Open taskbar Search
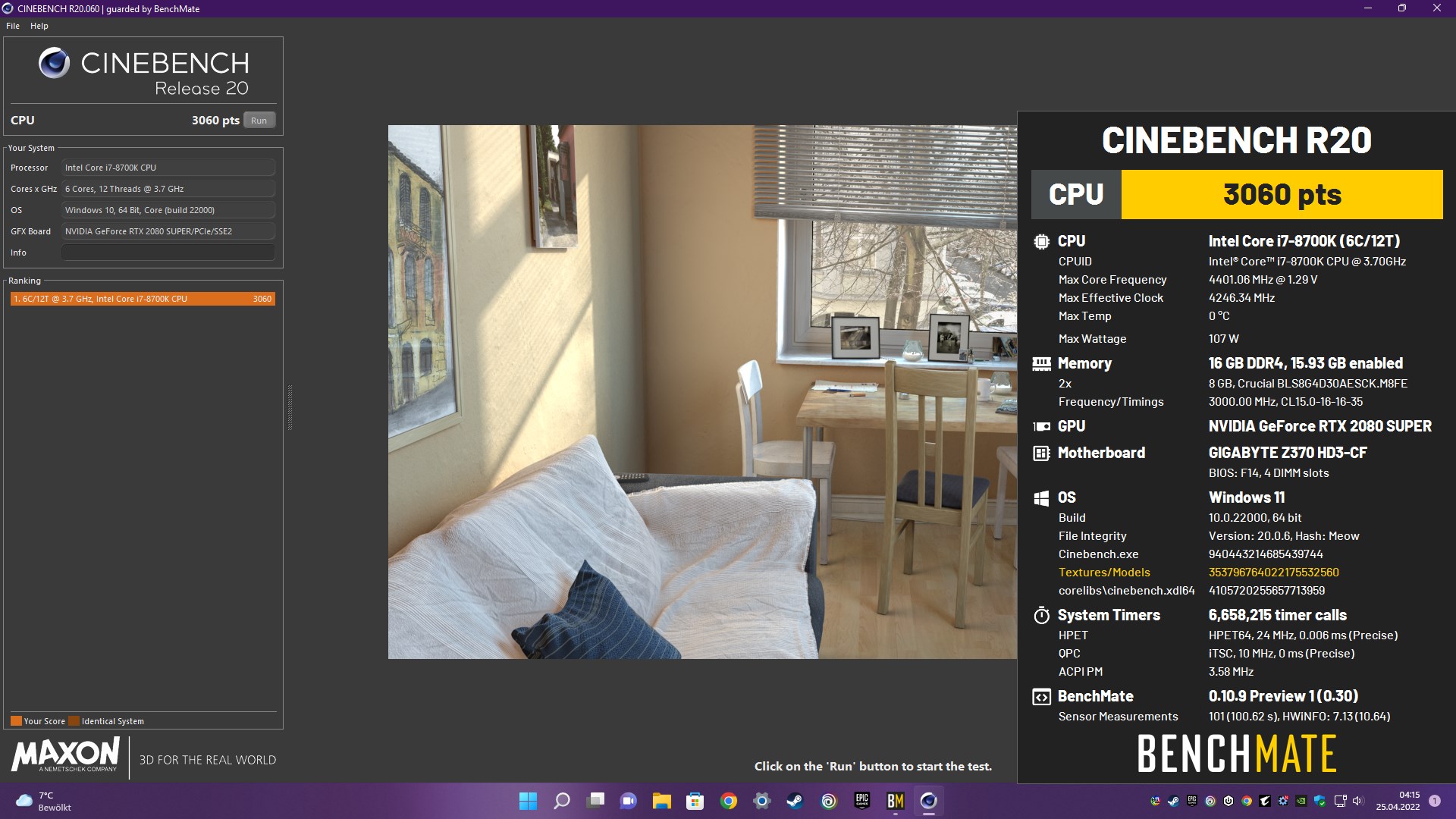 562,801
